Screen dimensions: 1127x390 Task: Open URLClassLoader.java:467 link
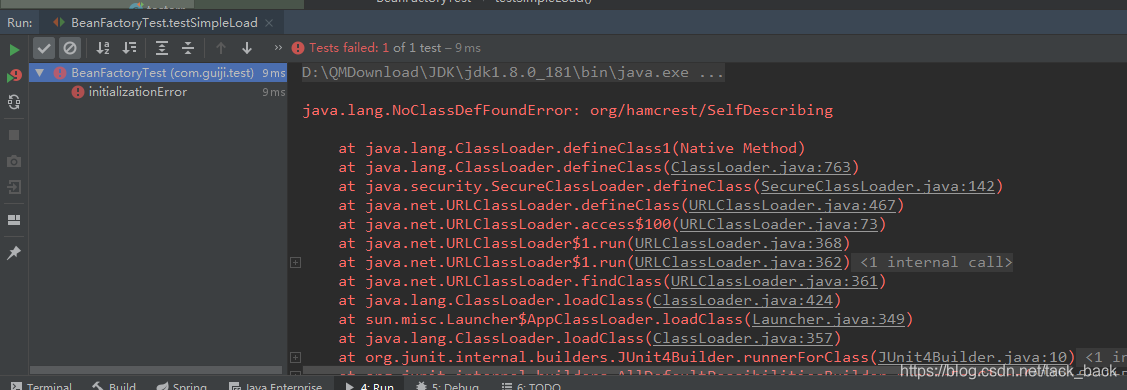(x=793, y=205)
